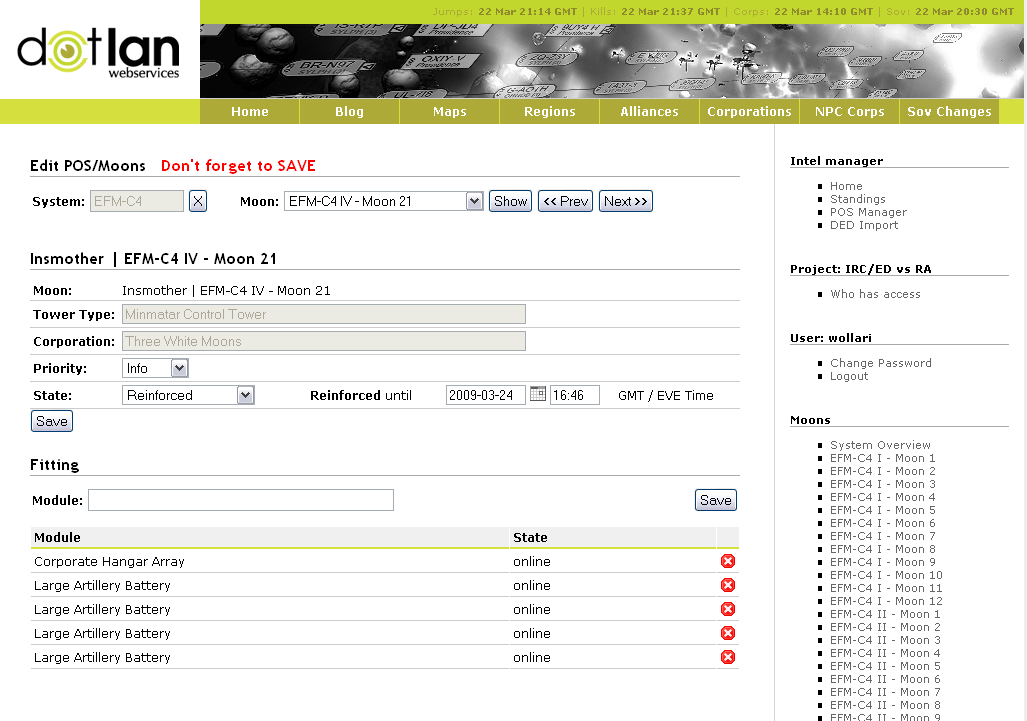1027x721 pixels.
Task: Expand the Priority dropdown
Action: coord(155,368)
